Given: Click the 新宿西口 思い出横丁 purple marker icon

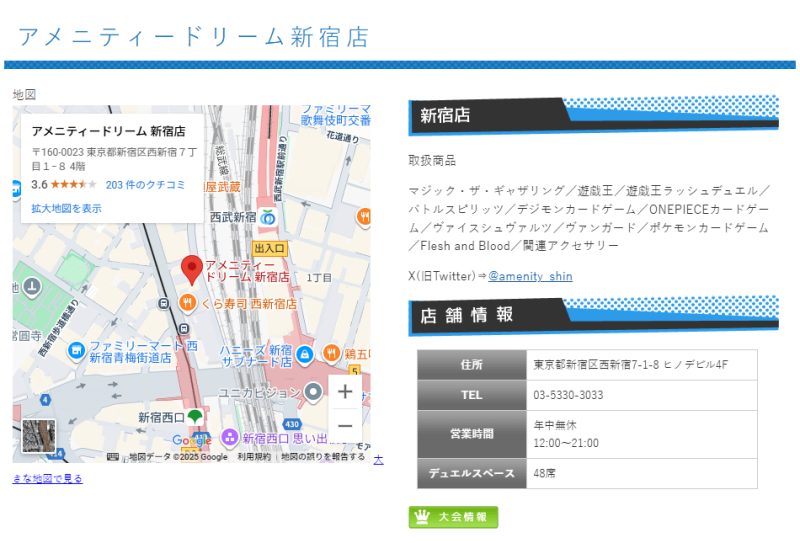Looking at the screenshot, I should pos(230,438).
